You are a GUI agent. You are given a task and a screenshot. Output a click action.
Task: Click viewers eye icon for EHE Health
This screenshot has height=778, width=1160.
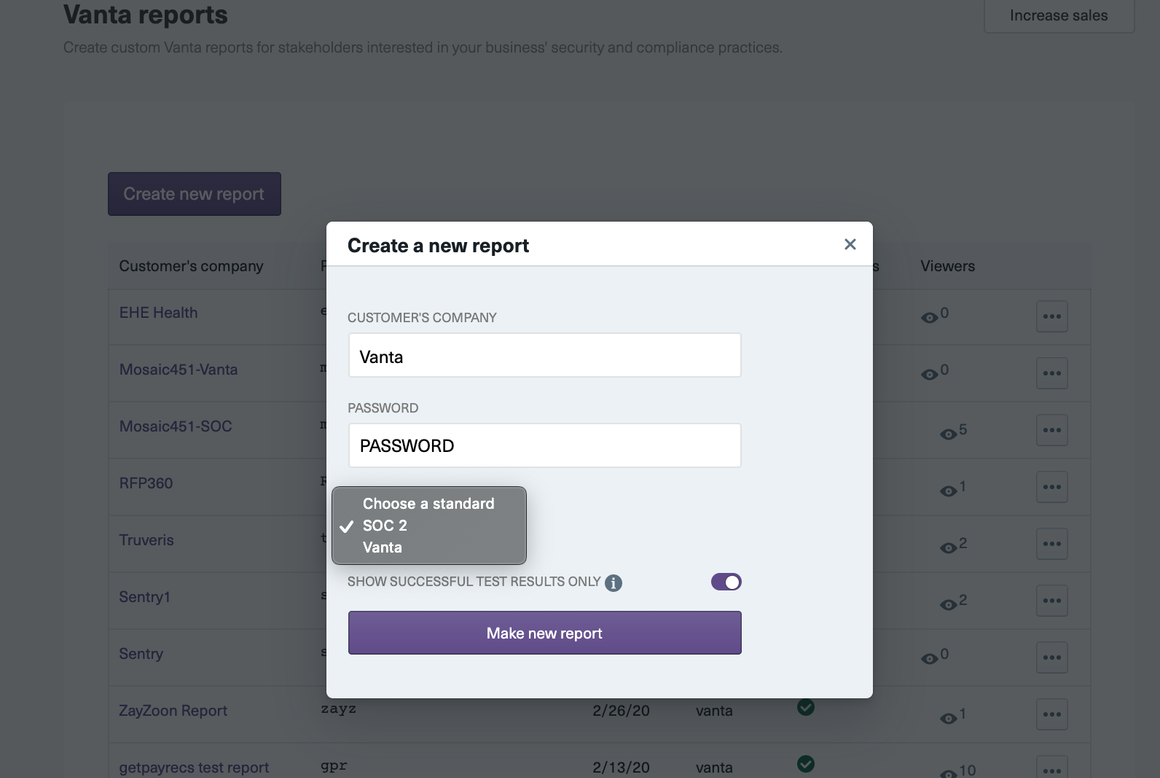(x=929, y=318)
